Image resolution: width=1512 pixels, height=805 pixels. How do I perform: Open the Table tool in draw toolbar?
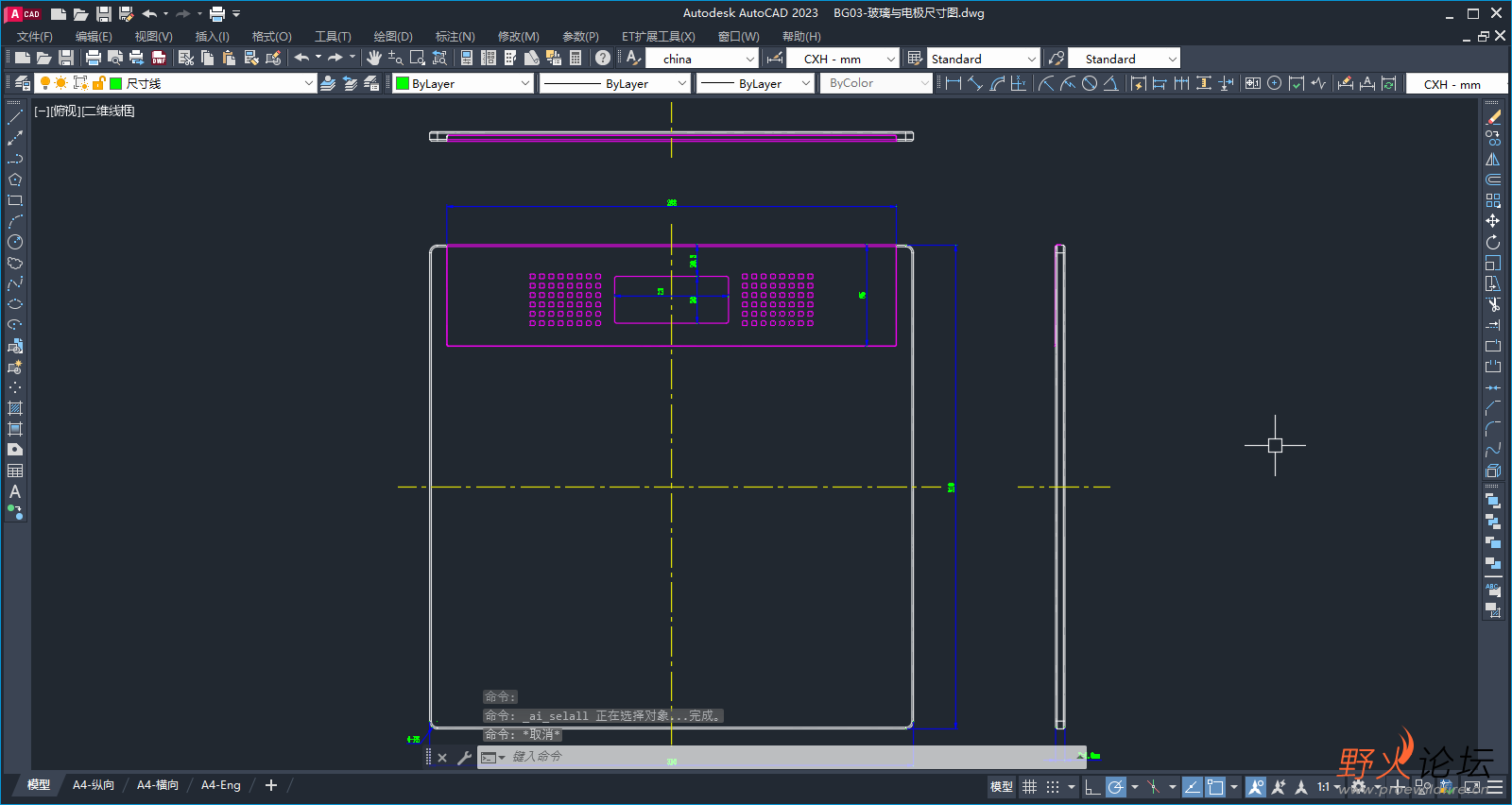[15, 471]
